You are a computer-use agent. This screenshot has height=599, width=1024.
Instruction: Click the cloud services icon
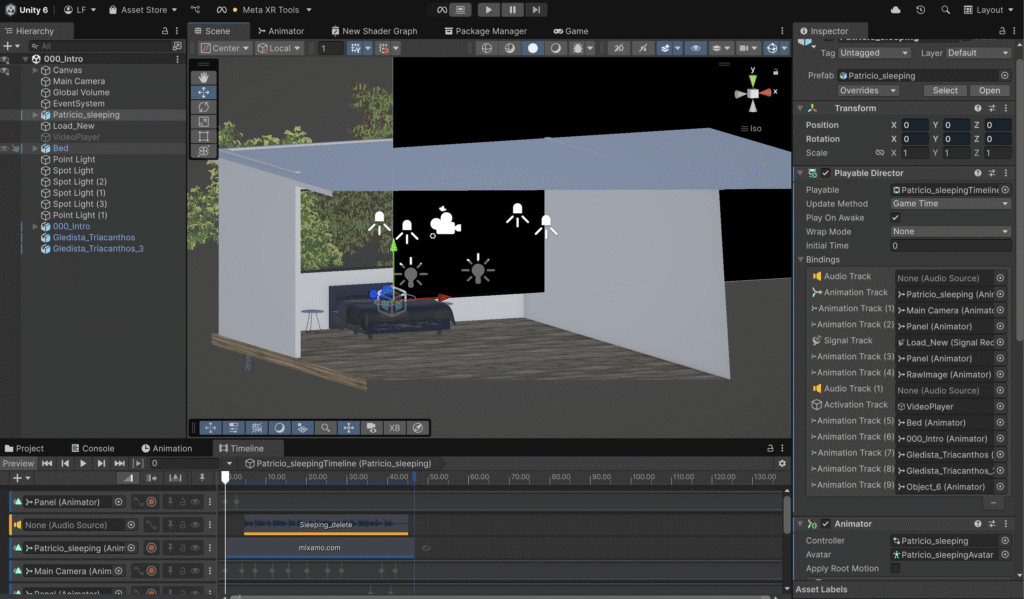(895, 10)
